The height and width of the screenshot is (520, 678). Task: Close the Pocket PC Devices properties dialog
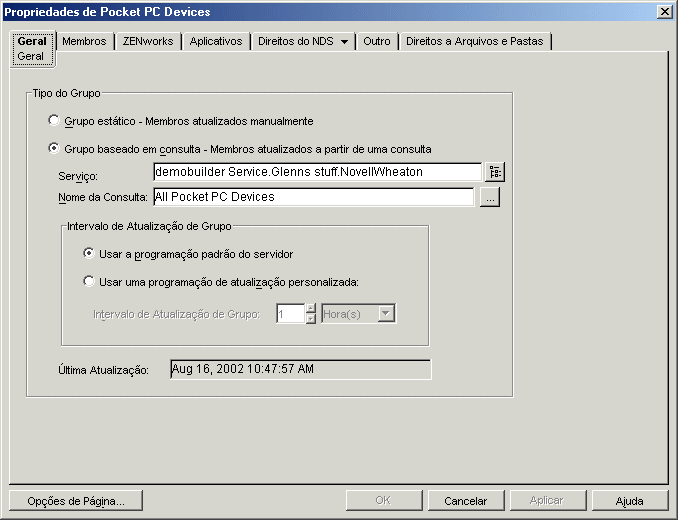click(x=664, y=12)
